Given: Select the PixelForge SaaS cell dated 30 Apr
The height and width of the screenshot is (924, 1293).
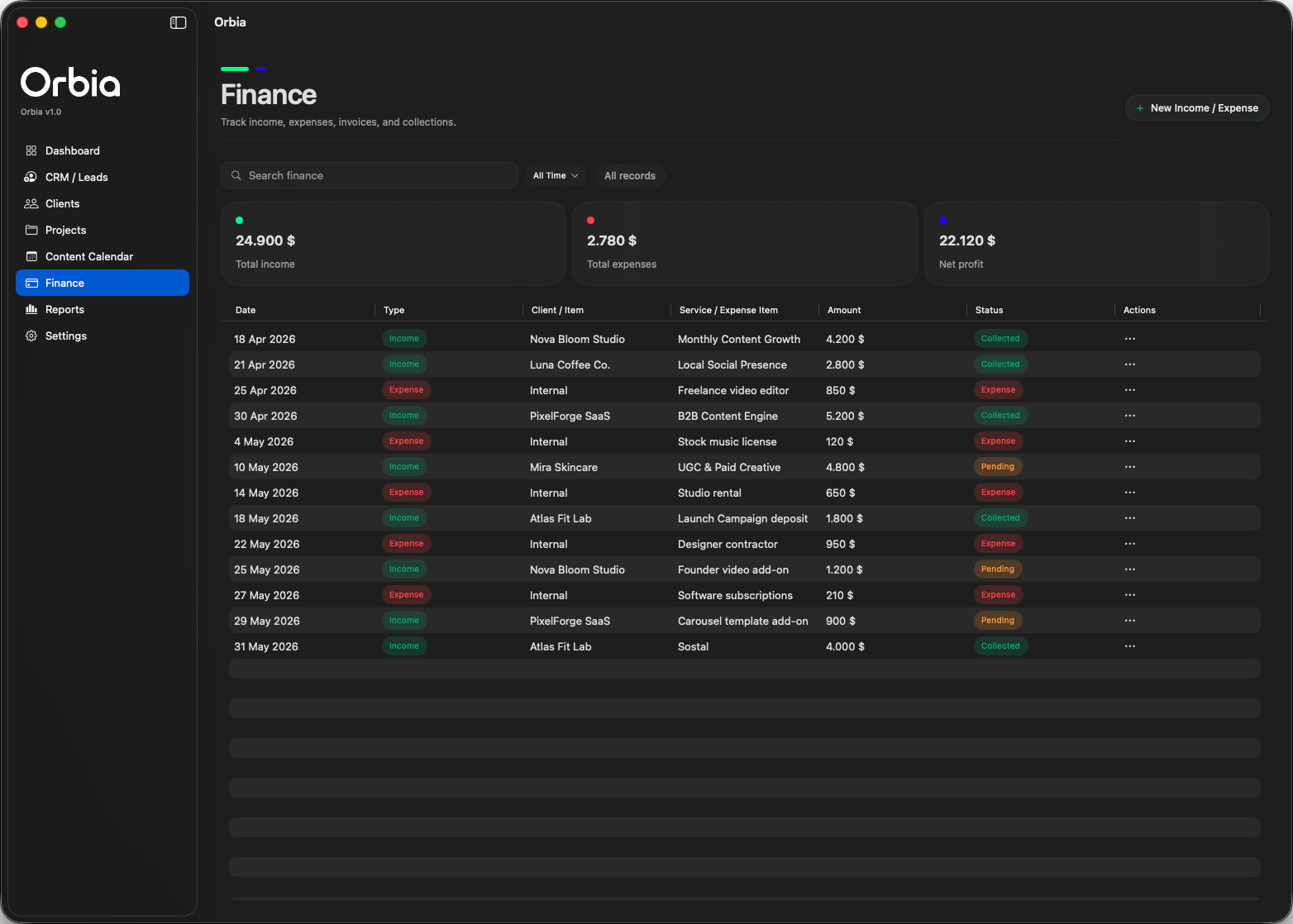Looking at the screenshot, I should (570, 416).
